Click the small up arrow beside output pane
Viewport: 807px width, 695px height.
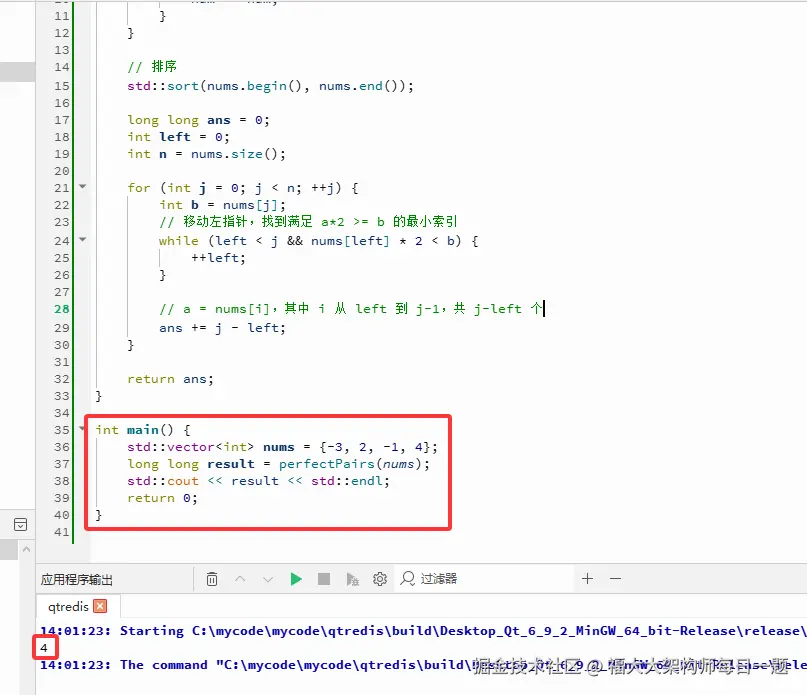click(x=26, y=550)
